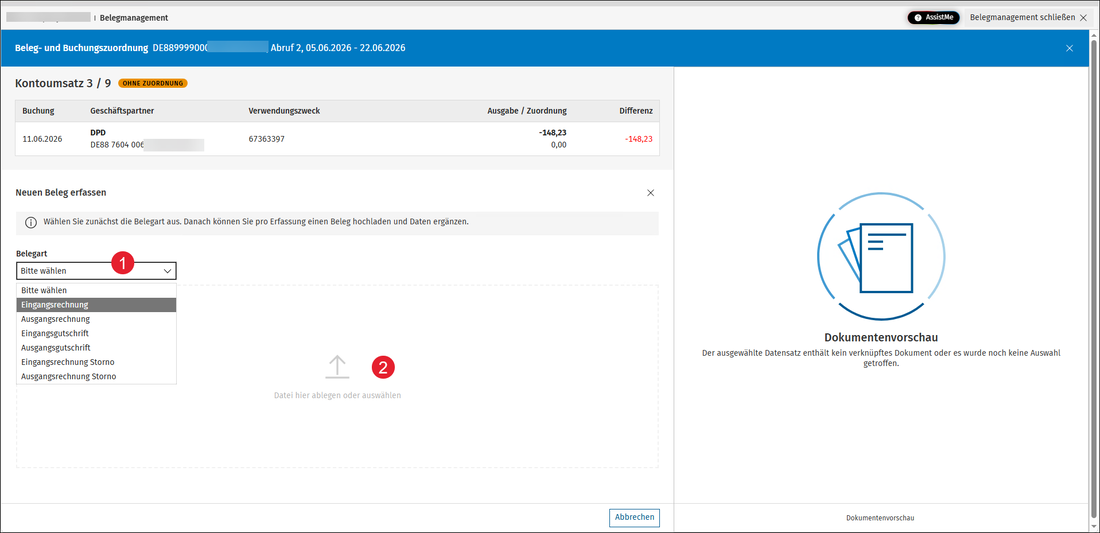
Task: Click the Differenz column header
Action: click(636, 111)
